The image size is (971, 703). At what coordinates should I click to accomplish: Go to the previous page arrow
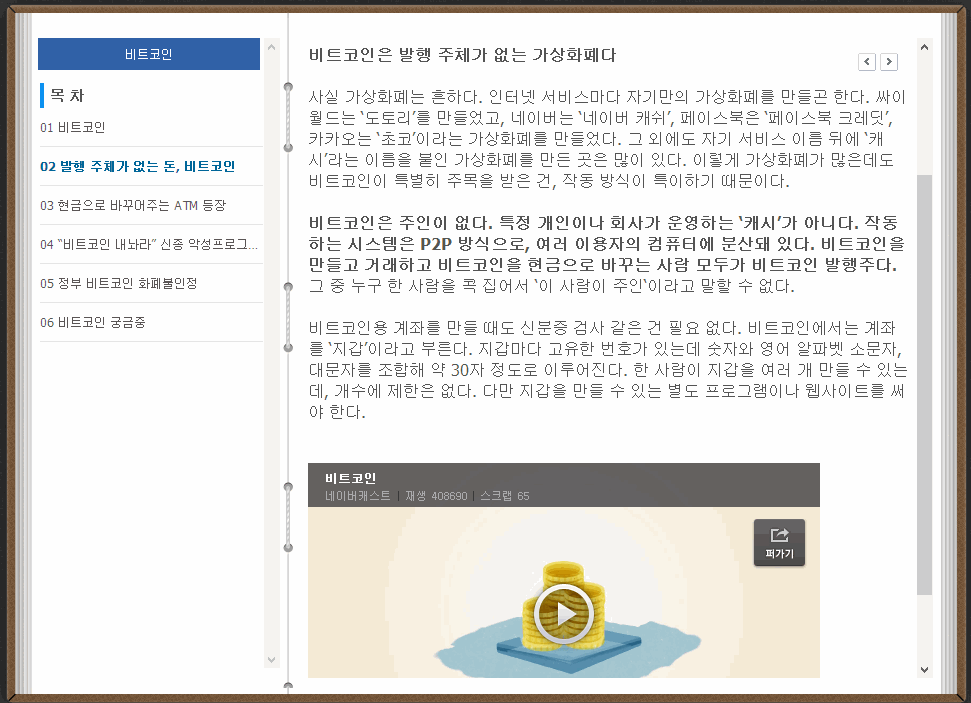click(867, 61)
